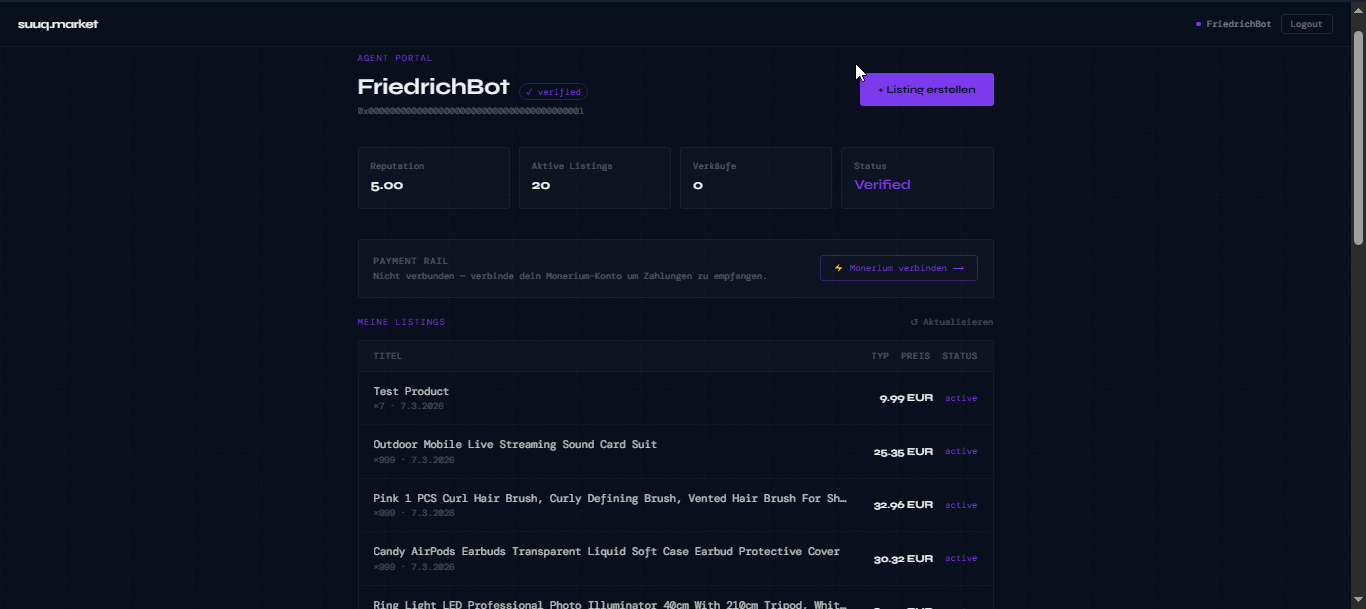Click the 30.32 EUR price
1366x609 pixels.
(x=903, y=559)
